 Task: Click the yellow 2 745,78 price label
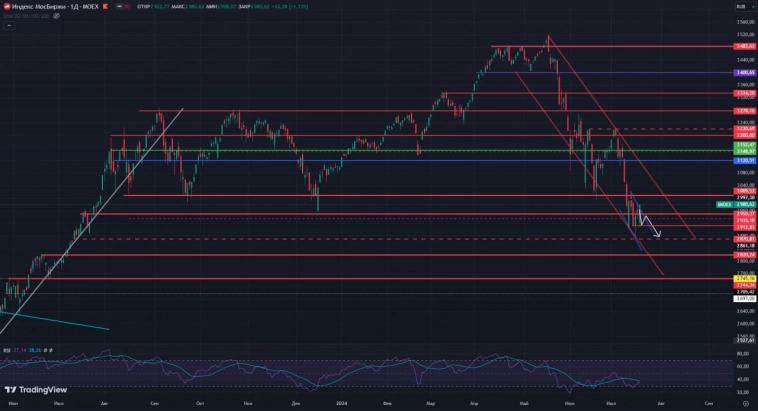(744, 277)
